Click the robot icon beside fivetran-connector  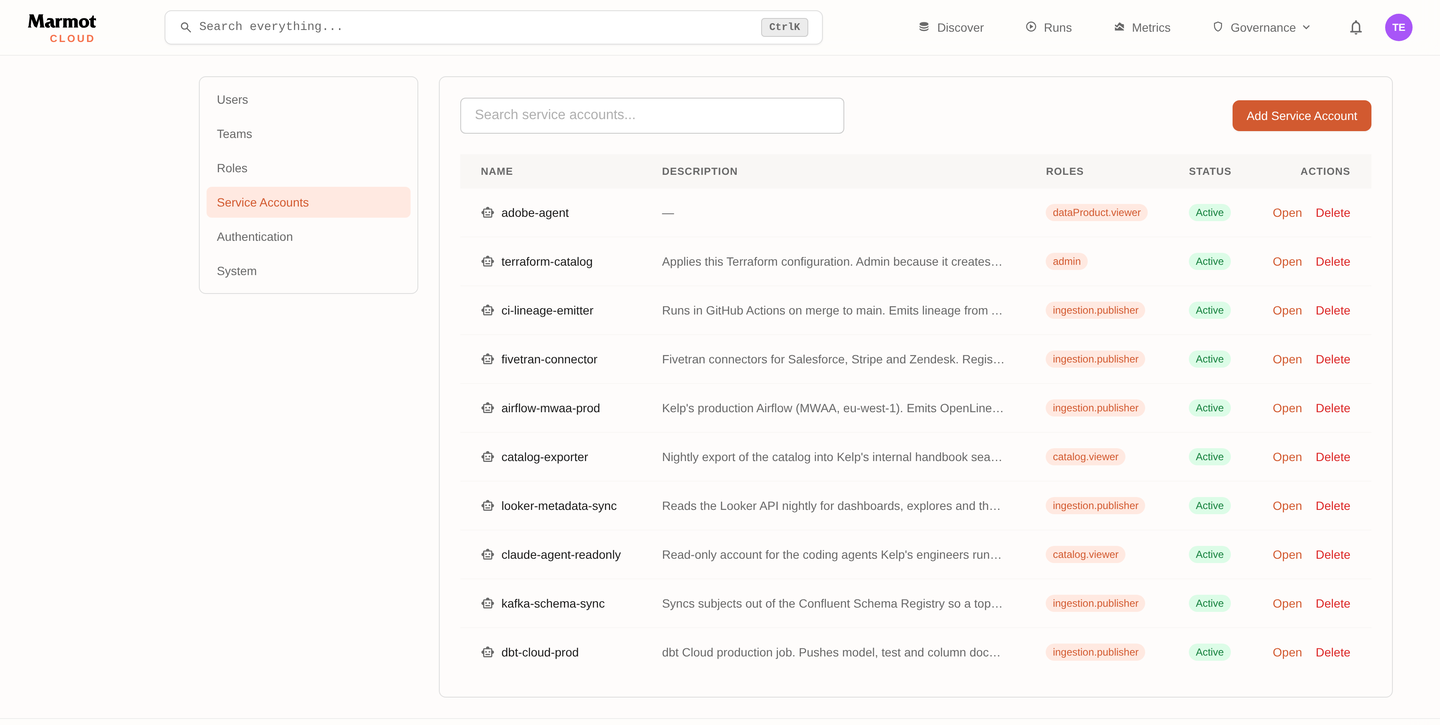[488, 359]
